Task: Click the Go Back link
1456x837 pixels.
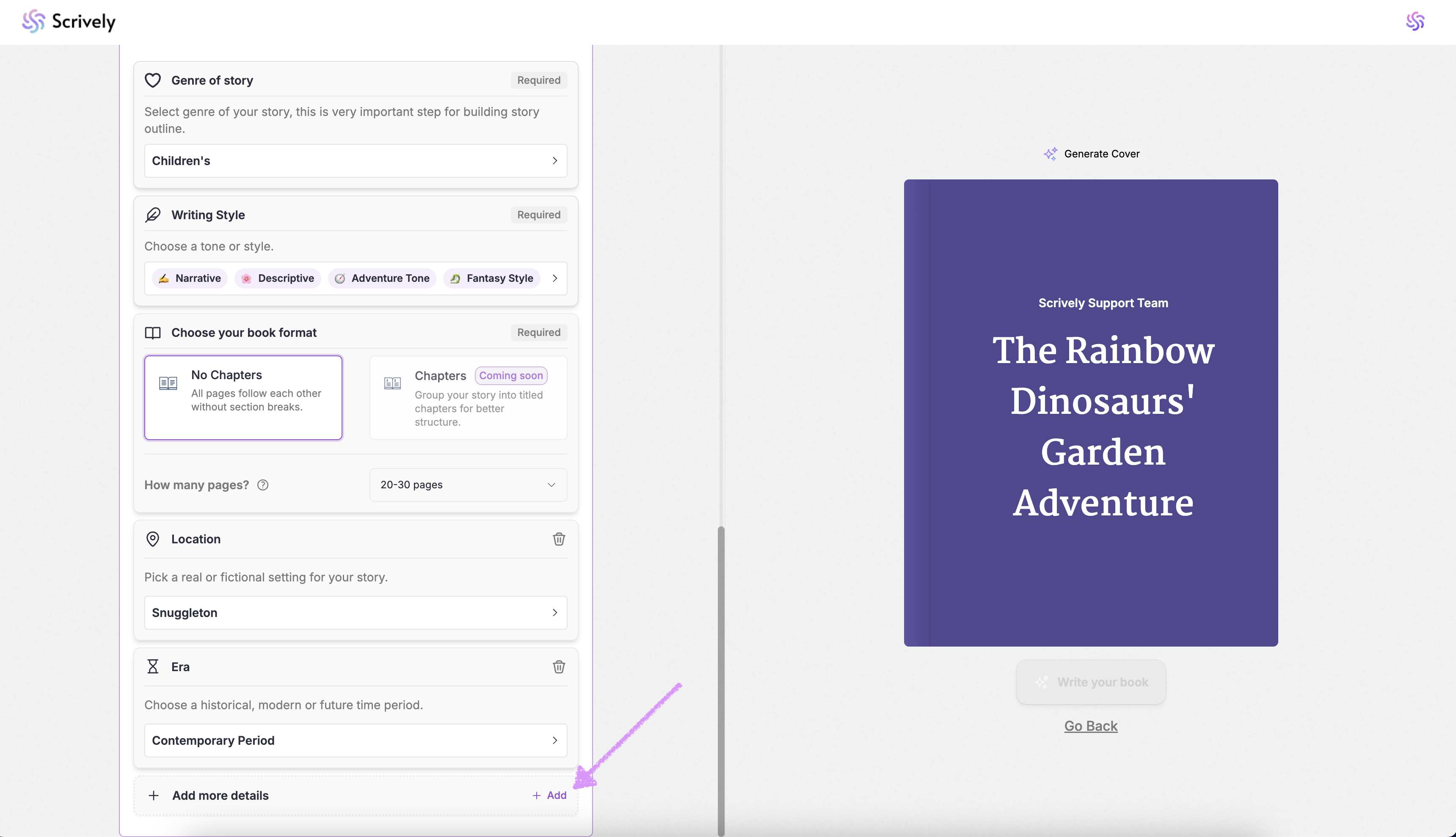Action: pyautogui.click(x=1090, y=726)
